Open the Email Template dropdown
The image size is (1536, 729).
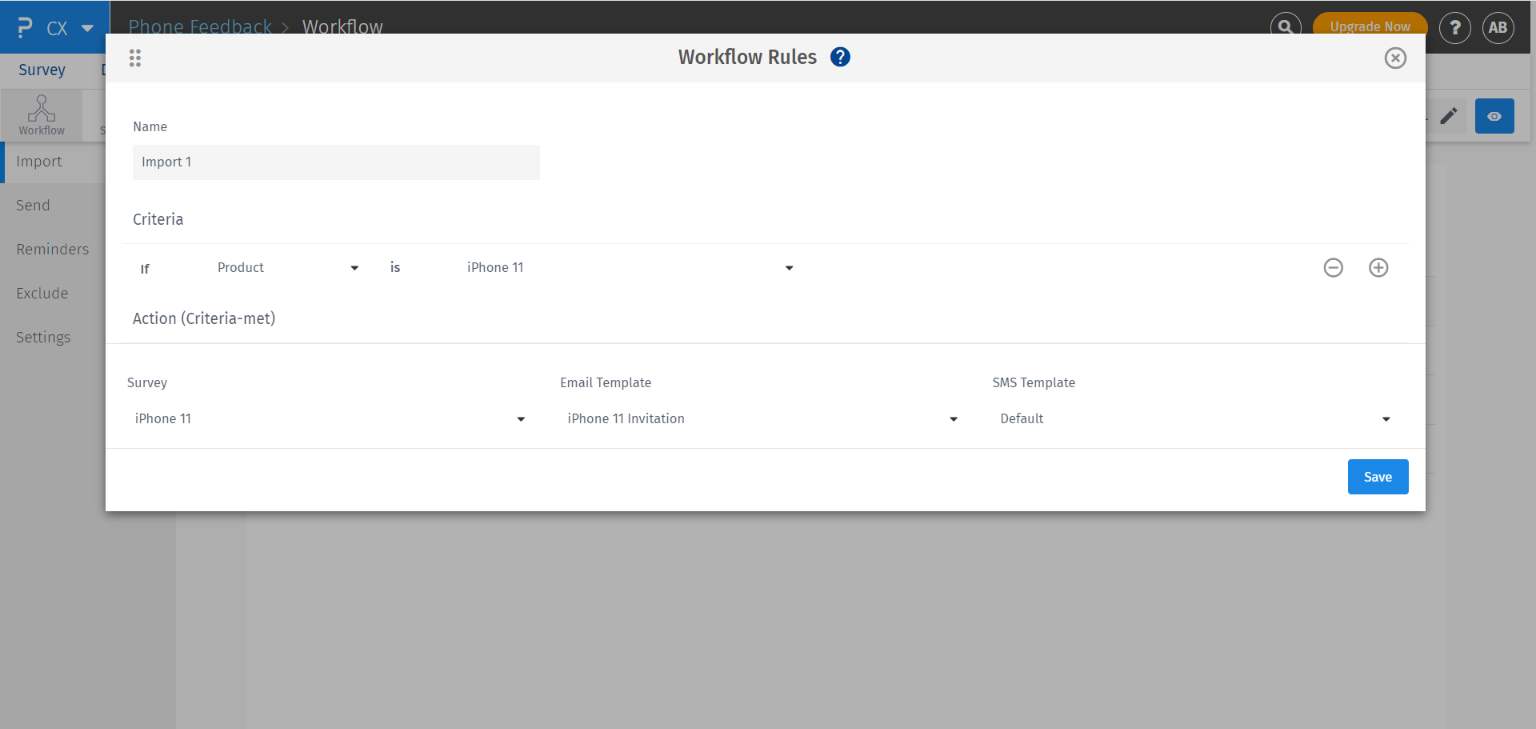tap(763, 419)
